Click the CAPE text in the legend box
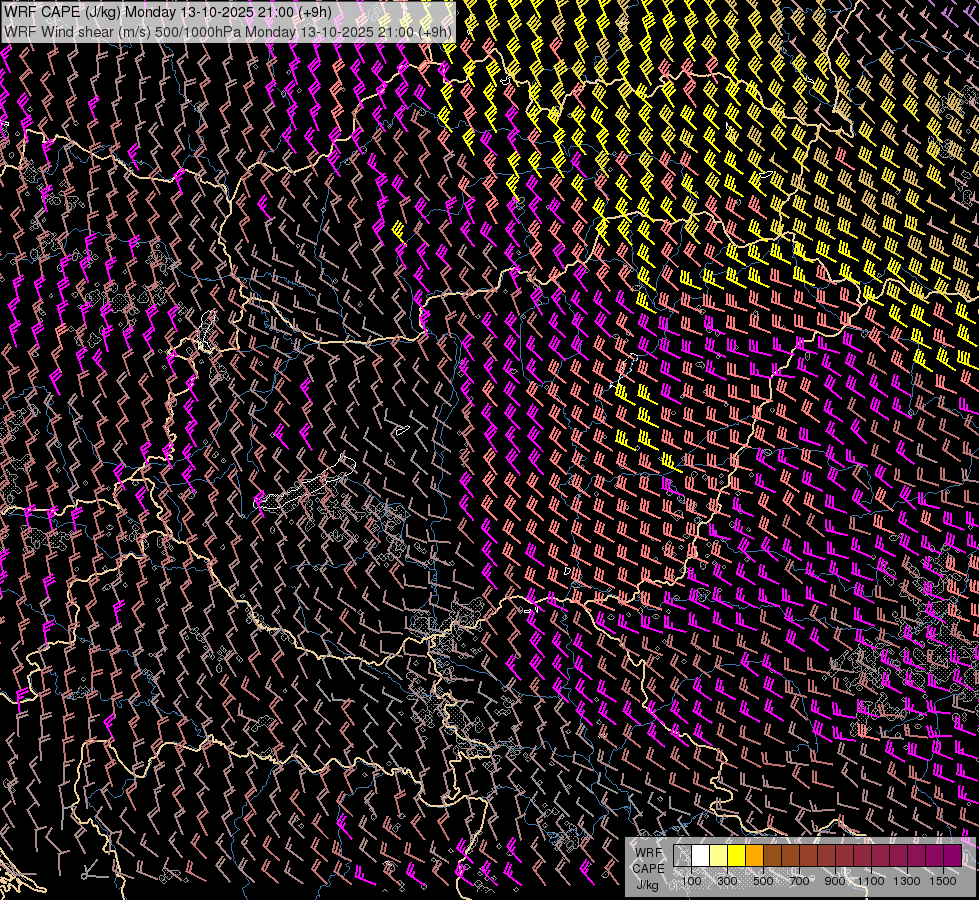 pos(648,868)
